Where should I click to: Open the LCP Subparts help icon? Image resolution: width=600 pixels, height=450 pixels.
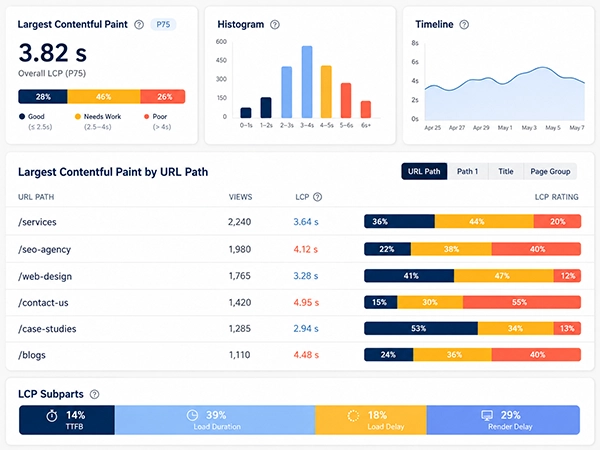tap(94, 394)
